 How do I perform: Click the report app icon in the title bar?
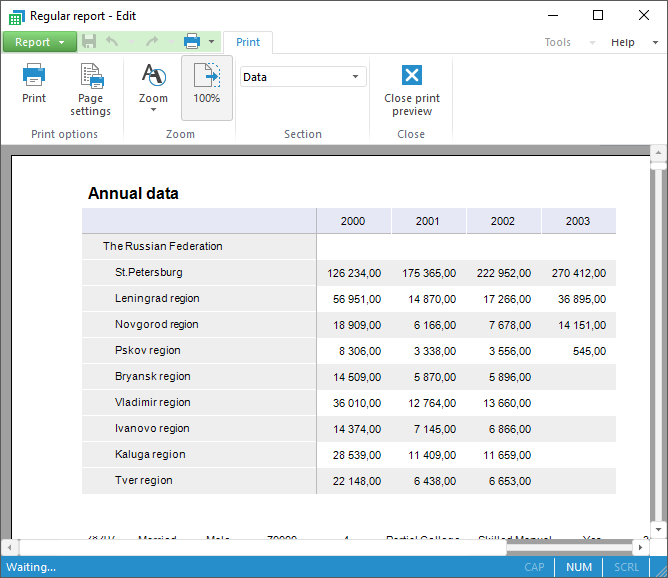(16, 16)
